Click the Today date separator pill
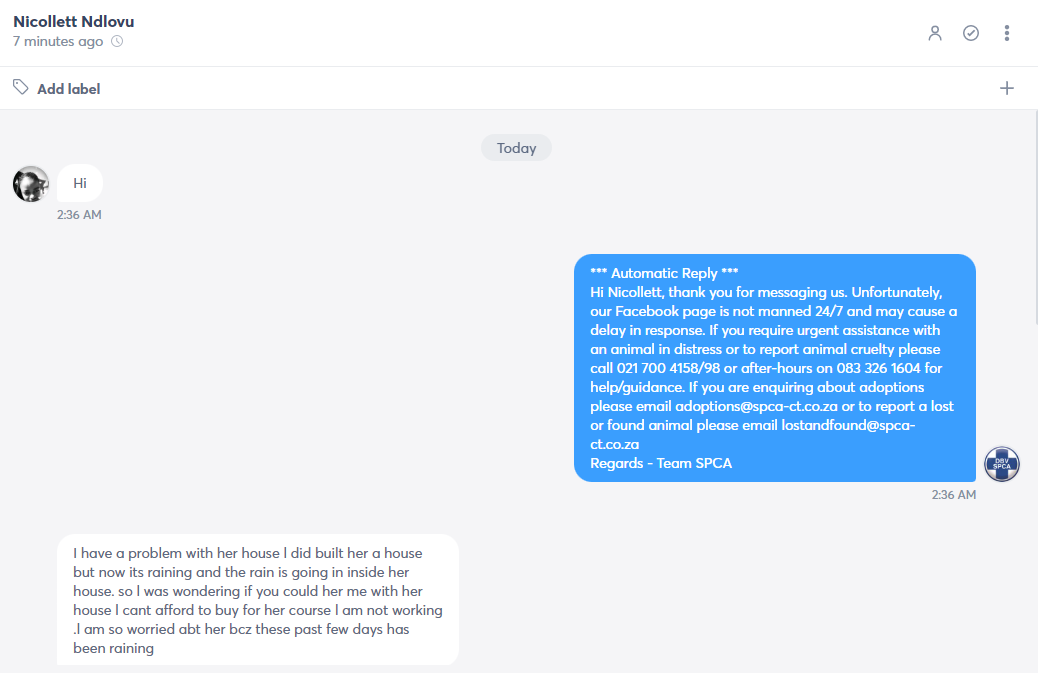This screenshot has height=673, width=1038. (516, 148)
